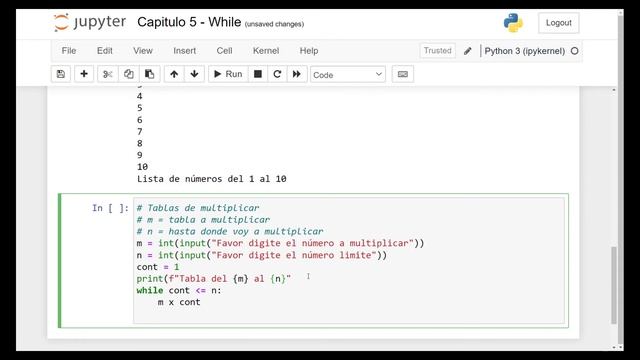Click the Trusted notebook indicator
Image resolution: width=640 pixels, height=360 pixels.
click(437, 51)
